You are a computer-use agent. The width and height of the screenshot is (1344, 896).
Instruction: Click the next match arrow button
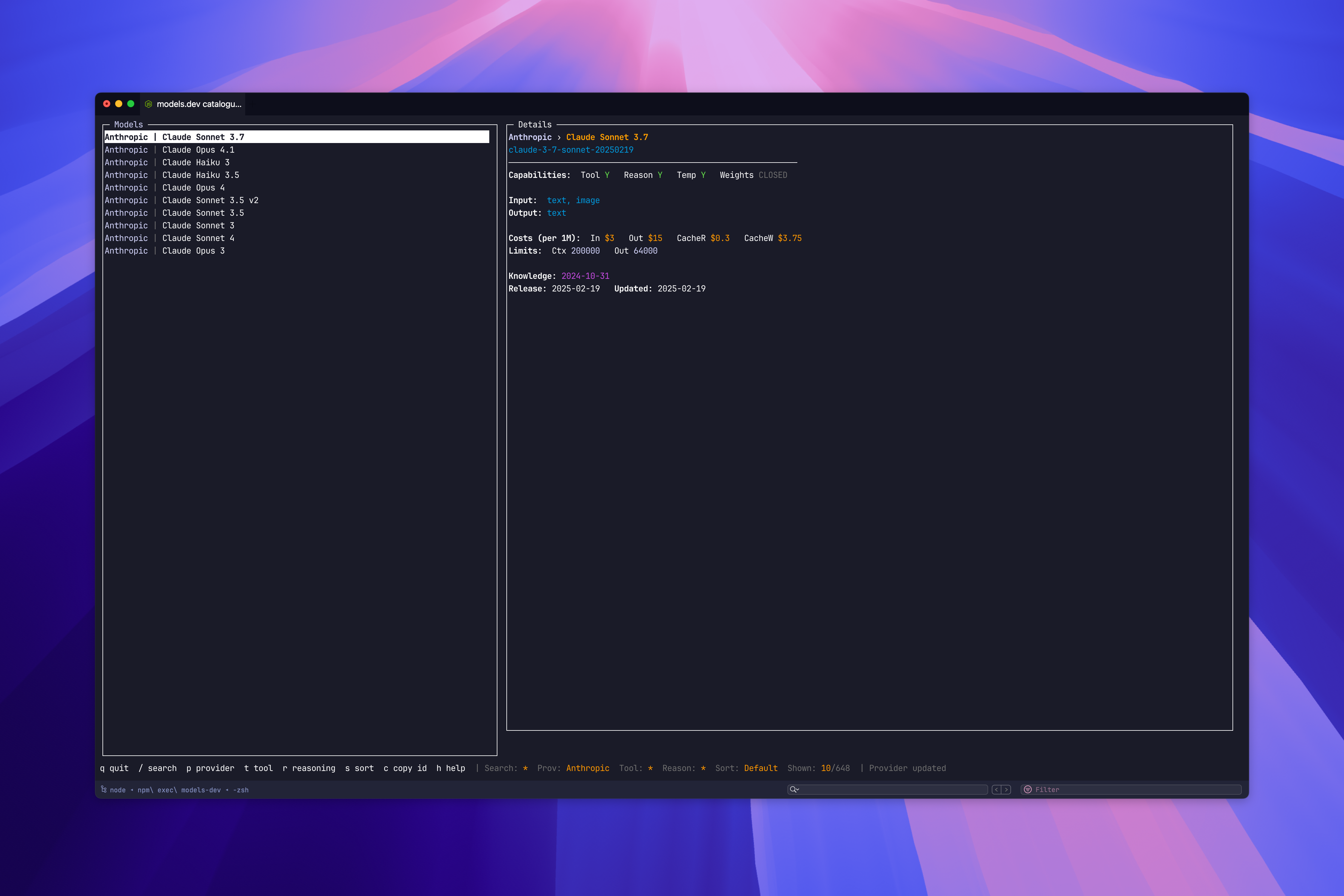tap(1006, 790)
